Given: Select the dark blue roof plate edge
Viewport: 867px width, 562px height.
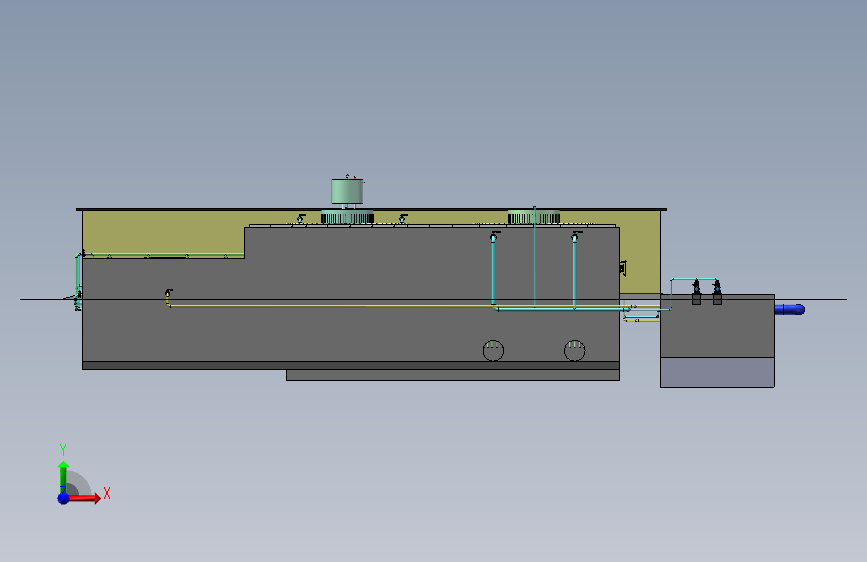Looking at the screenshot, I should pos(371,209).
